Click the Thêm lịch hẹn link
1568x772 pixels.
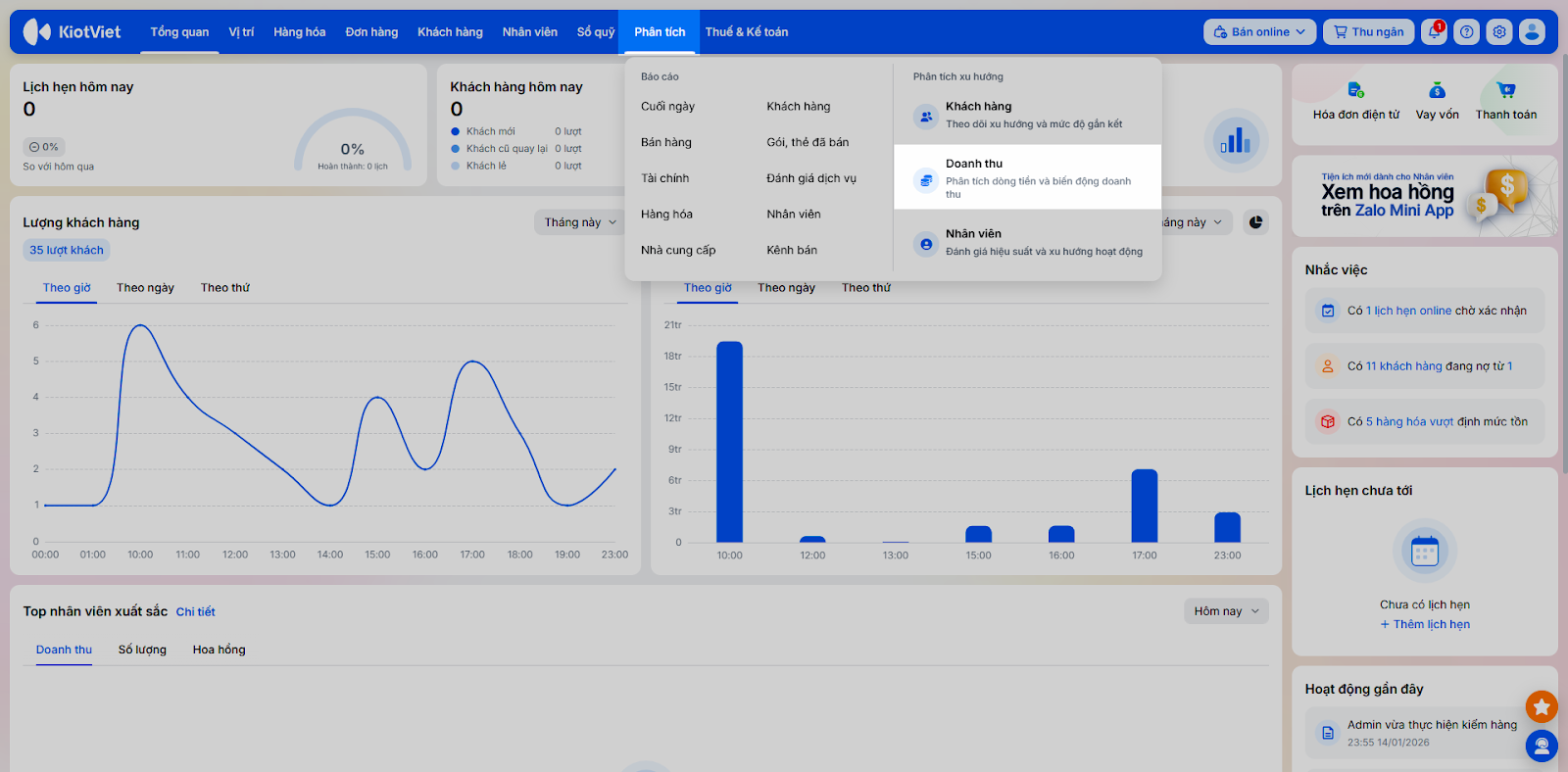[1425, 625]
